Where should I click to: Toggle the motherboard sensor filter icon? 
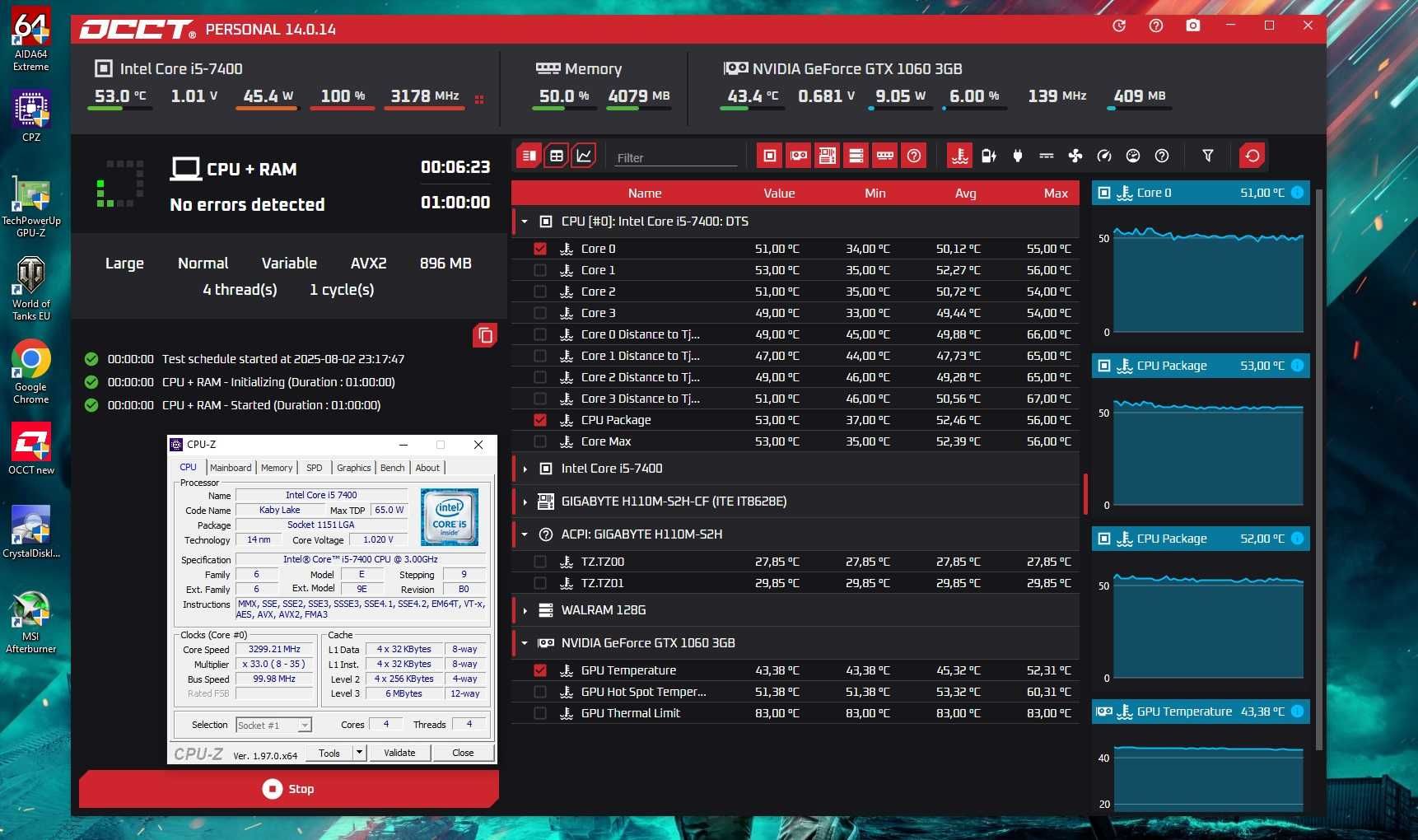[x=828, y=156]
